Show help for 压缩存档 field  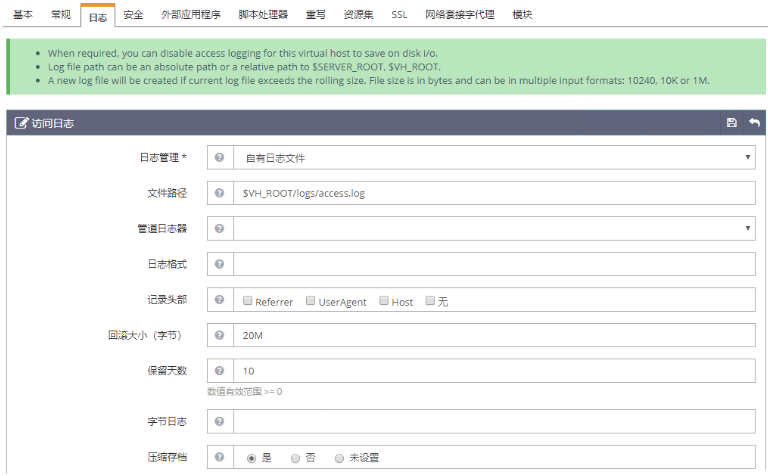tap(219, 457)
